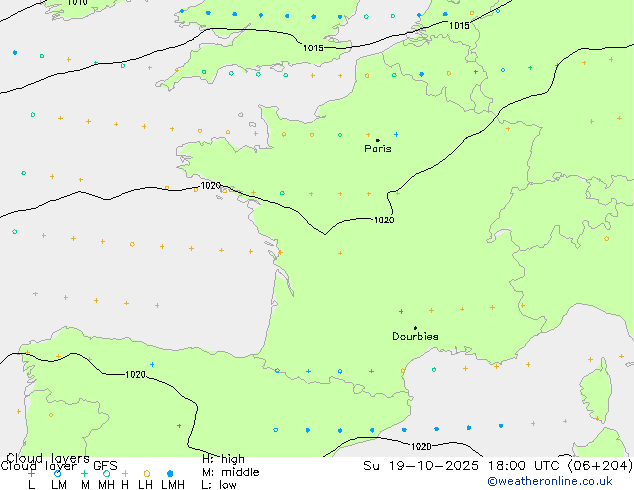
Task: Click the 1020 isobar label off the Brittany coast
Action: 211,186
